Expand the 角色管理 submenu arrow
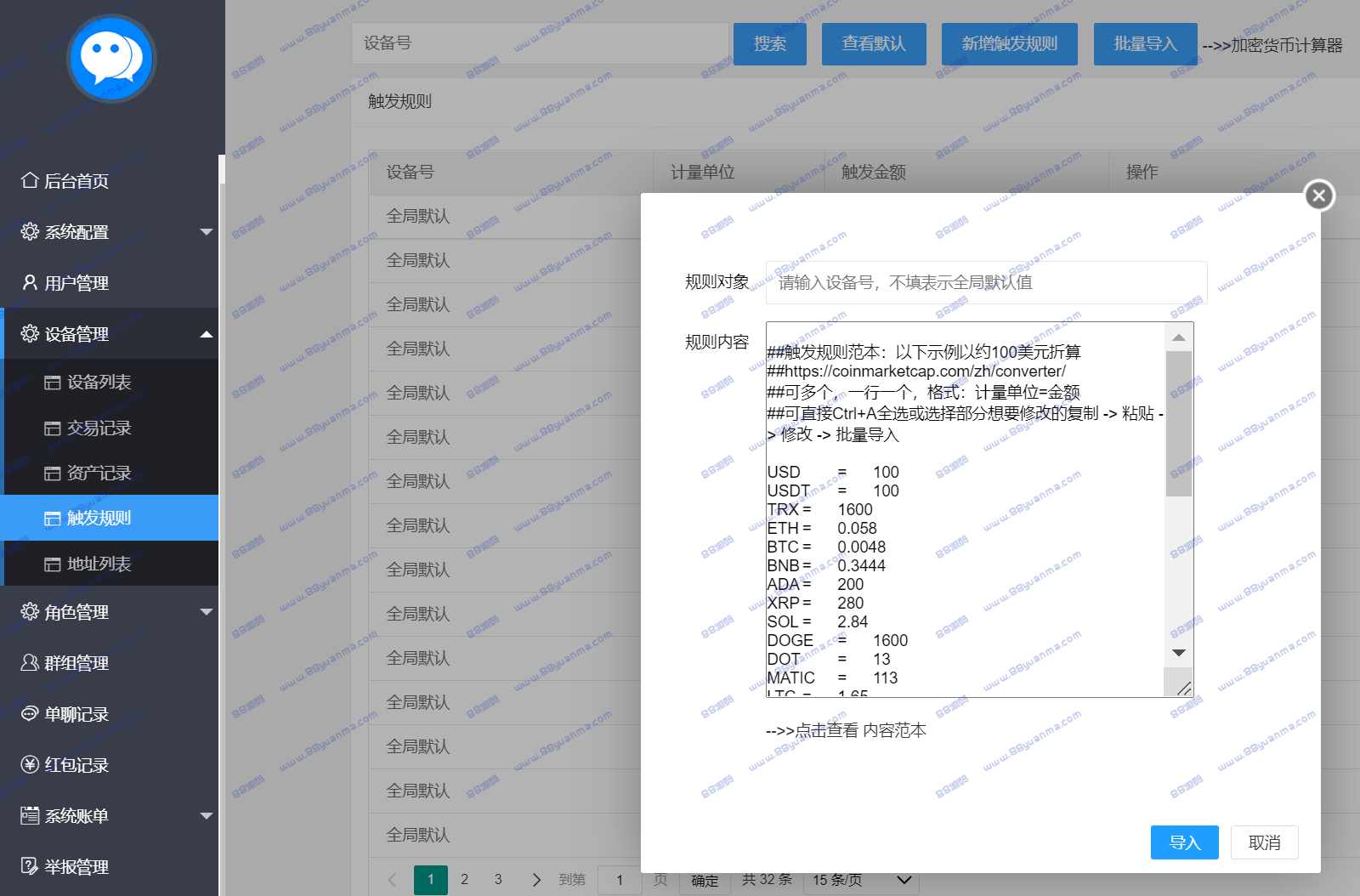The height and width of the screenshot is (896, 1360). tap(206, 612)
